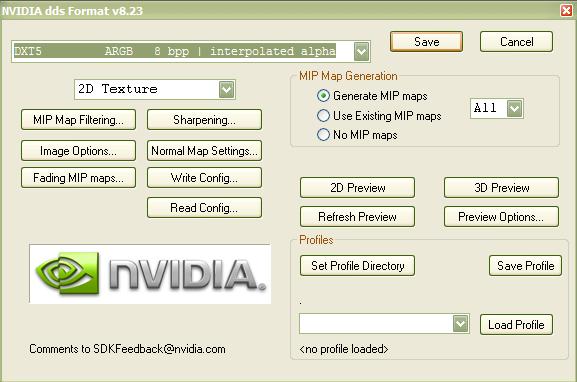This screenshot has width=577, height=382.
Task: Open the DXT5 compression format dropdown
Action: (x=361, y=51)
